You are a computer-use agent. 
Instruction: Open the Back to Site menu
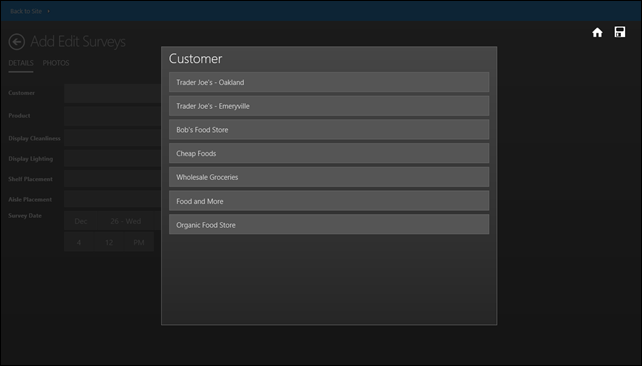pos(29,11)
